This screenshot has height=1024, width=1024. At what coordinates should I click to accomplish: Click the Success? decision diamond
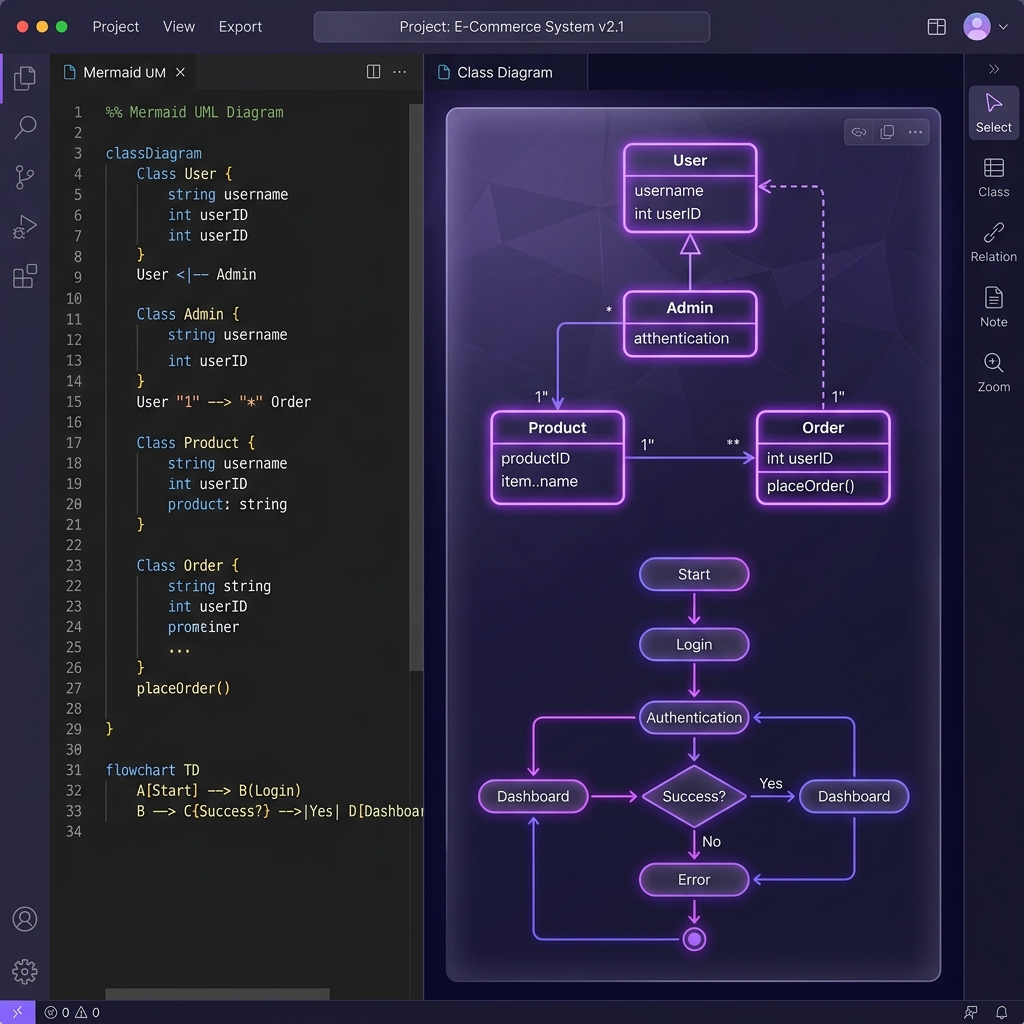(x=694, y=796)
